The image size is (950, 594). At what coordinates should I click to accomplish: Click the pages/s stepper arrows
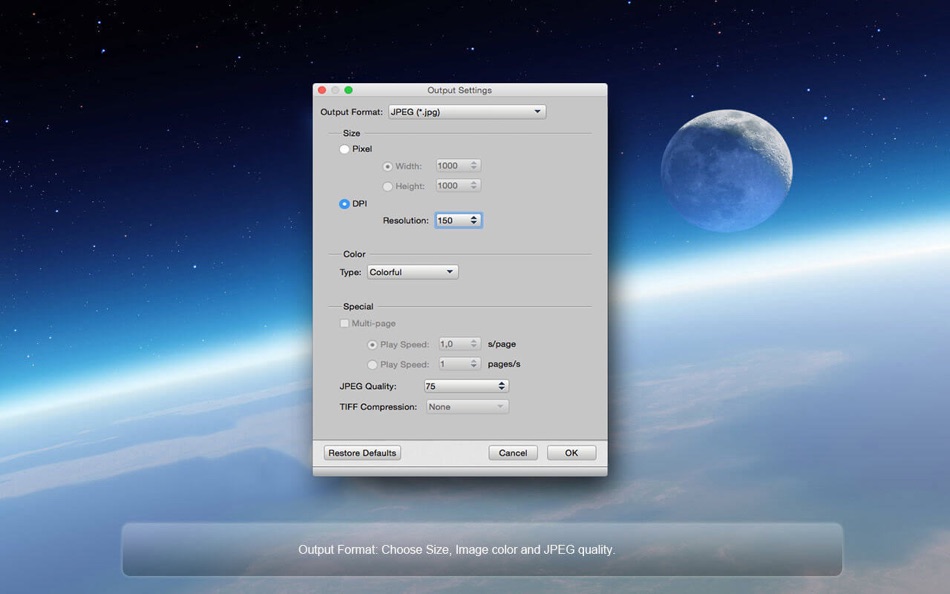[474, 364]
